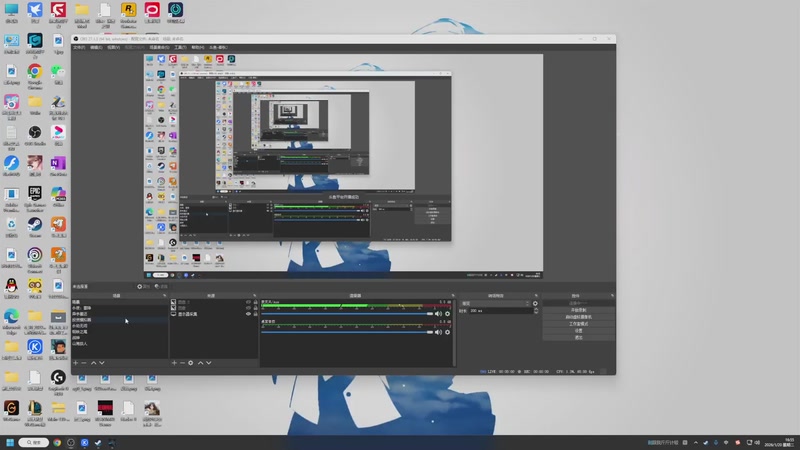Click the Properties button above Sources

143,287
